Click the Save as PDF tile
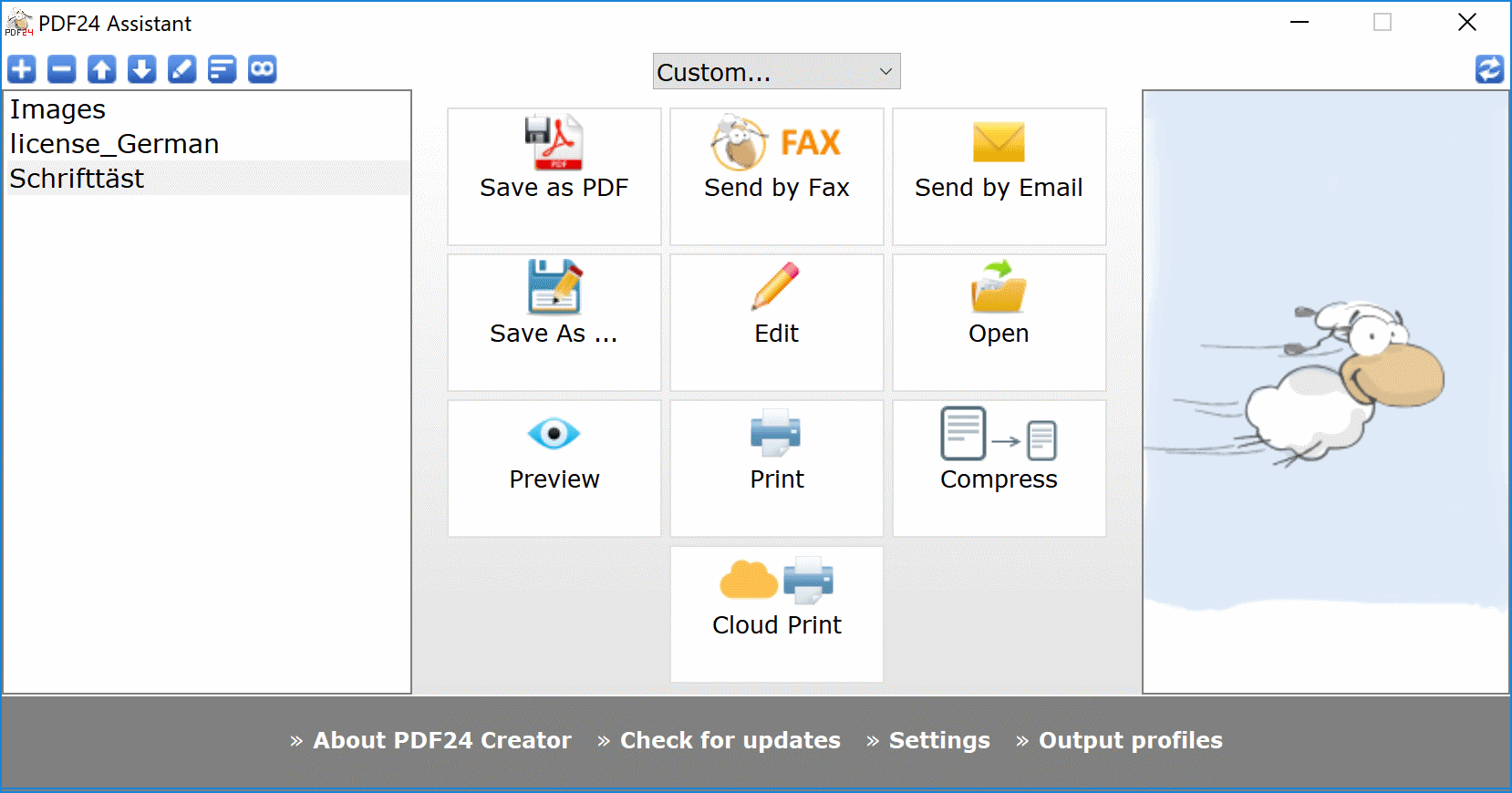Image resolution: width=1512 pixels, height=793 pixels. (x=554, y=176)
